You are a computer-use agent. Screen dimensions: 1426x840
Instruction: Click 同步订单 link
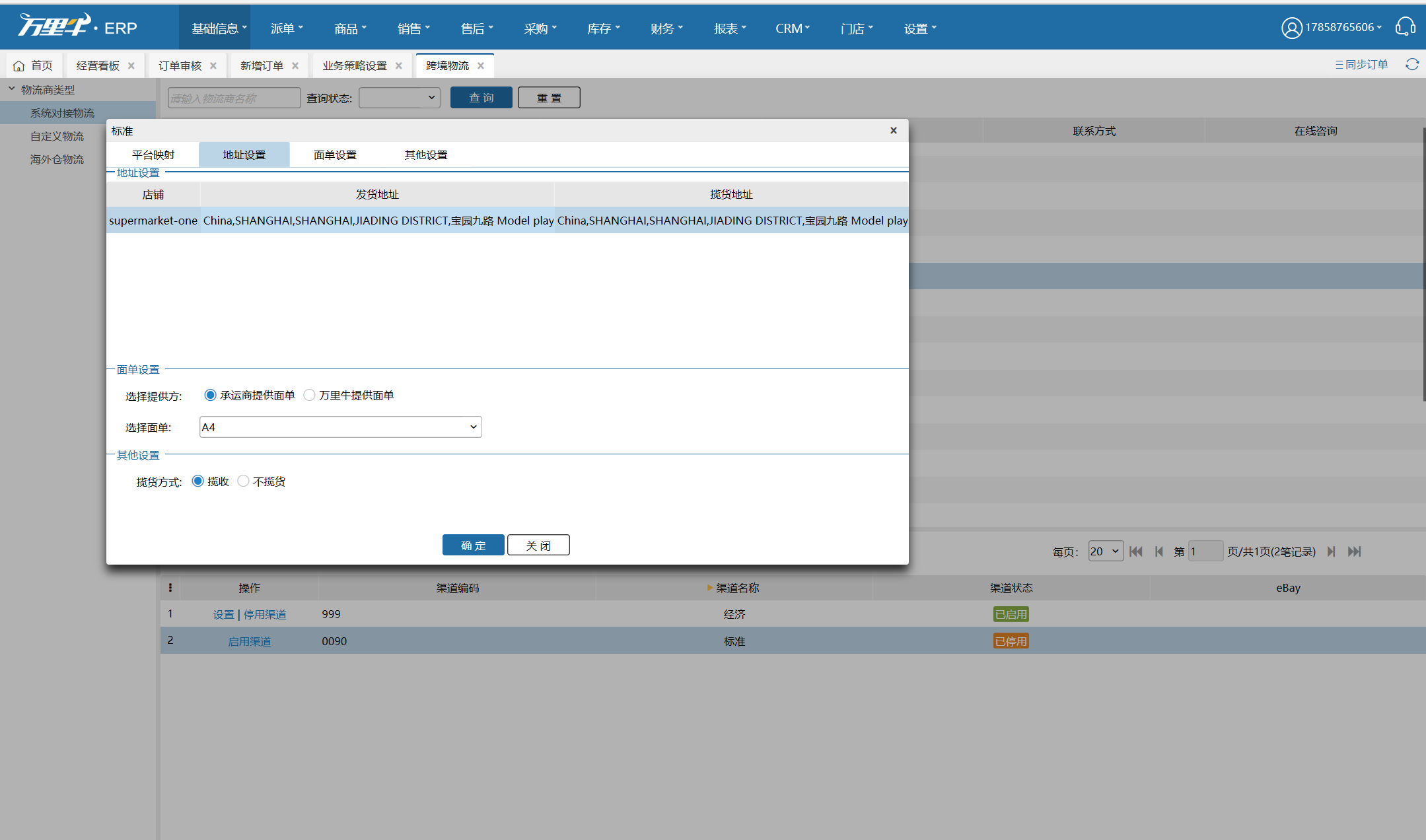1361,64
